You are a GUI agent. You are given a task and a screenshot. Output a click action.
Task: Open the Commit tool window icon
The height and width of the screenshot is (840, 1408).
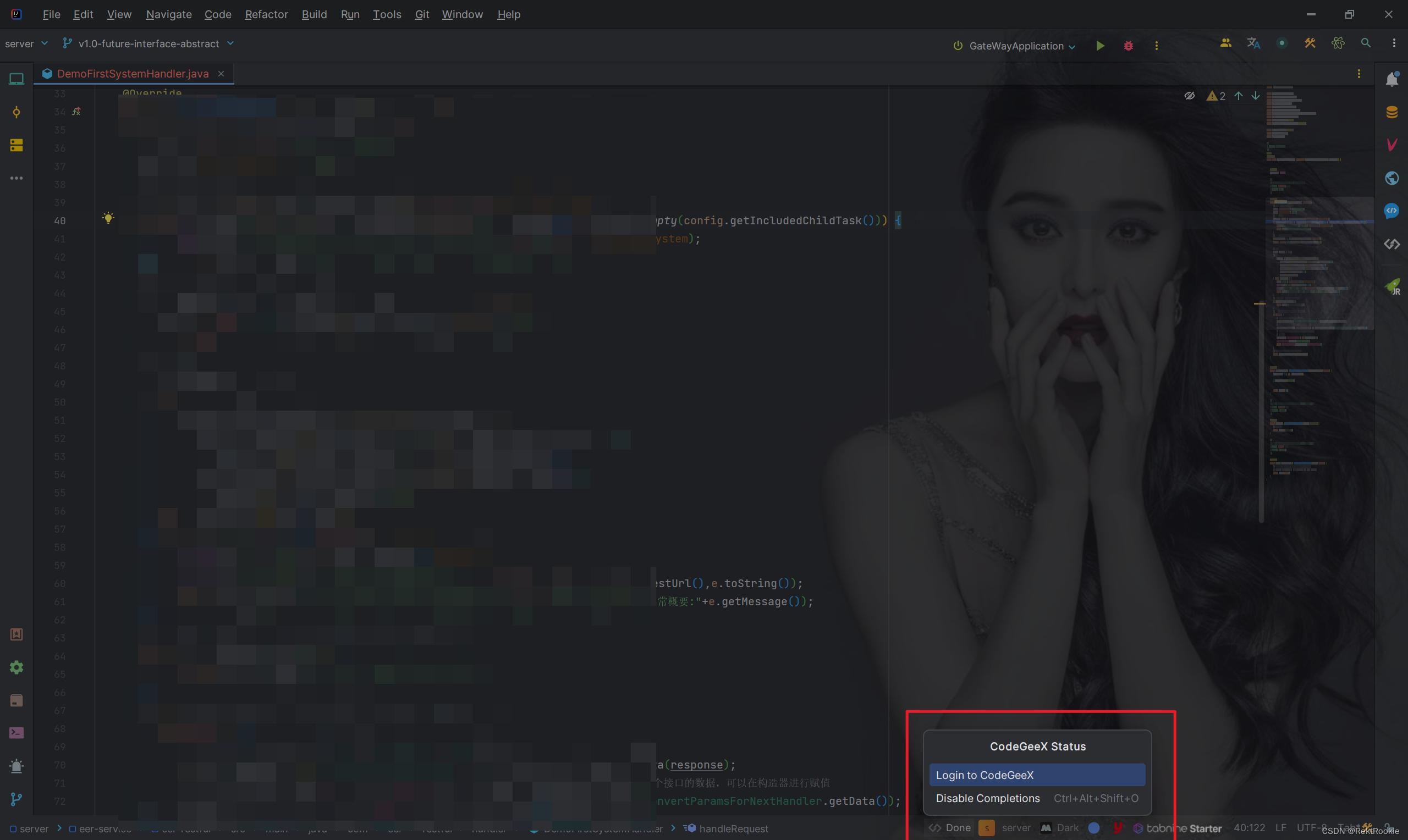coord(16,112)
